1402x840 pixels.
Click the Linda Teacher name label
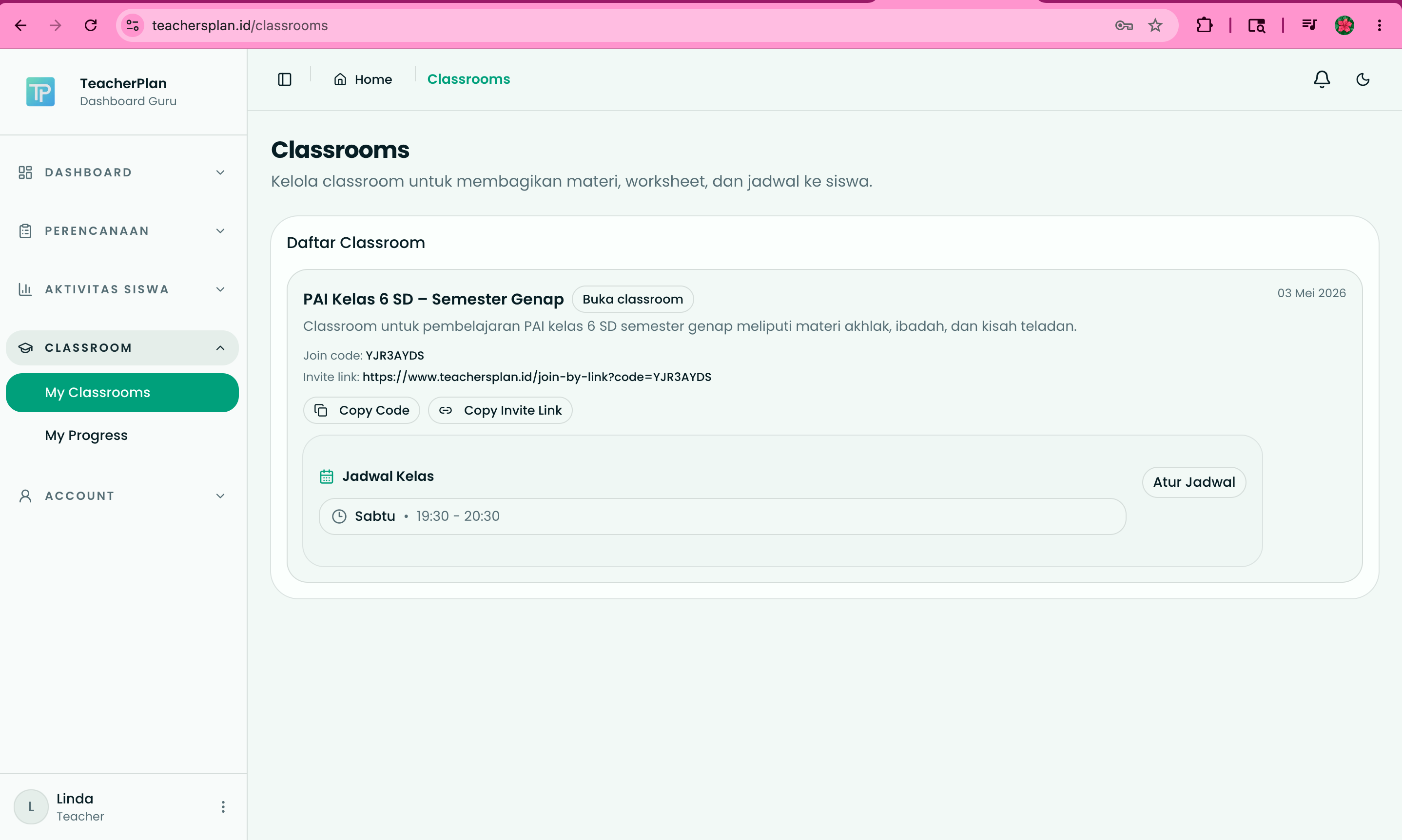point(80,806)
